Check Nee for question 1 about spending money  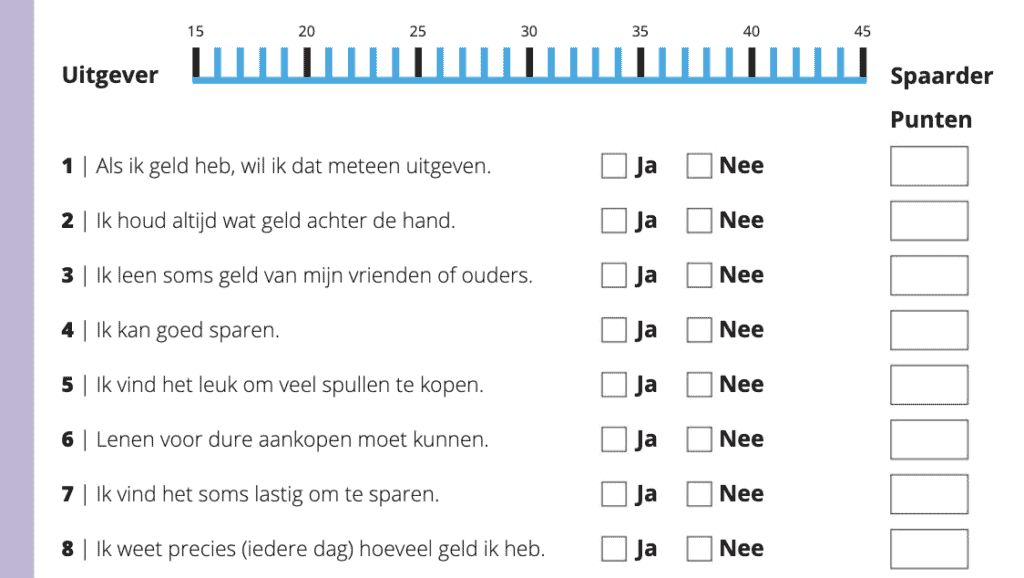(x=699, y=166)
